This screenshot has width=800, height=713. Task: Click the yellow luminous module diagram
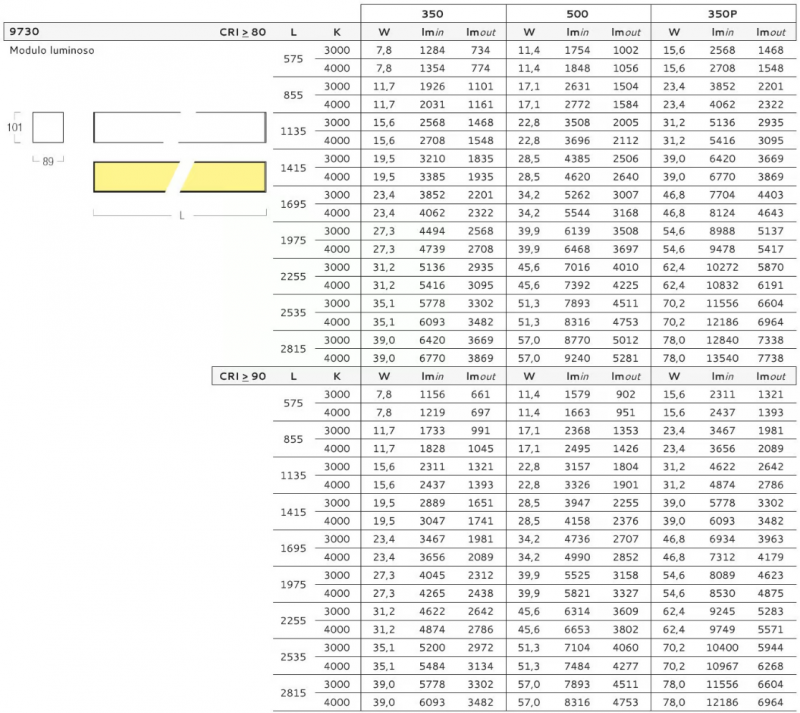click(x=180, y=177)
